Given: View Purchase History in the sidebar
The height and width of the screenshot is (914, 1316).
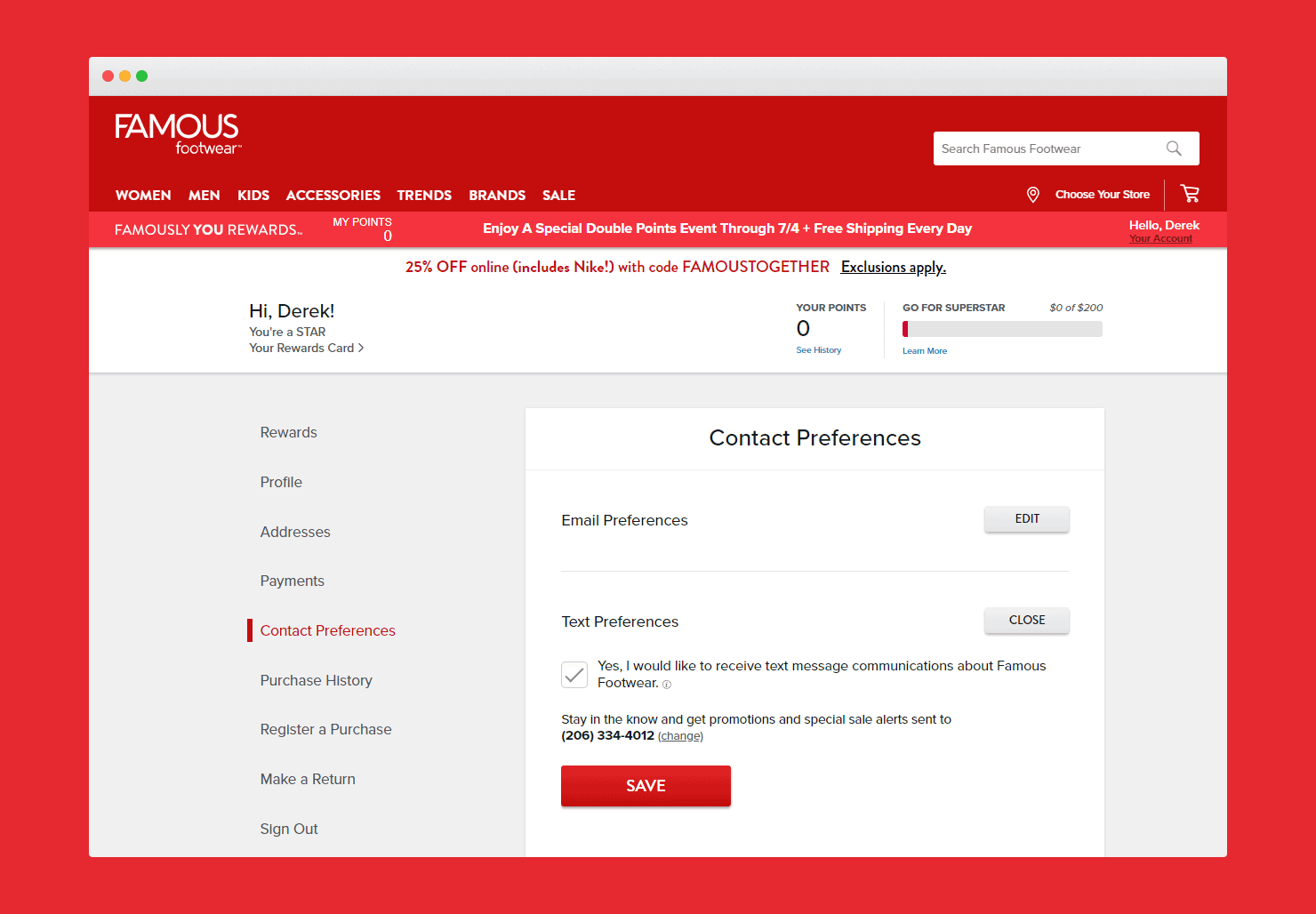Looking at the screenshot, I should pyautogui.click(x=317, y=681).
